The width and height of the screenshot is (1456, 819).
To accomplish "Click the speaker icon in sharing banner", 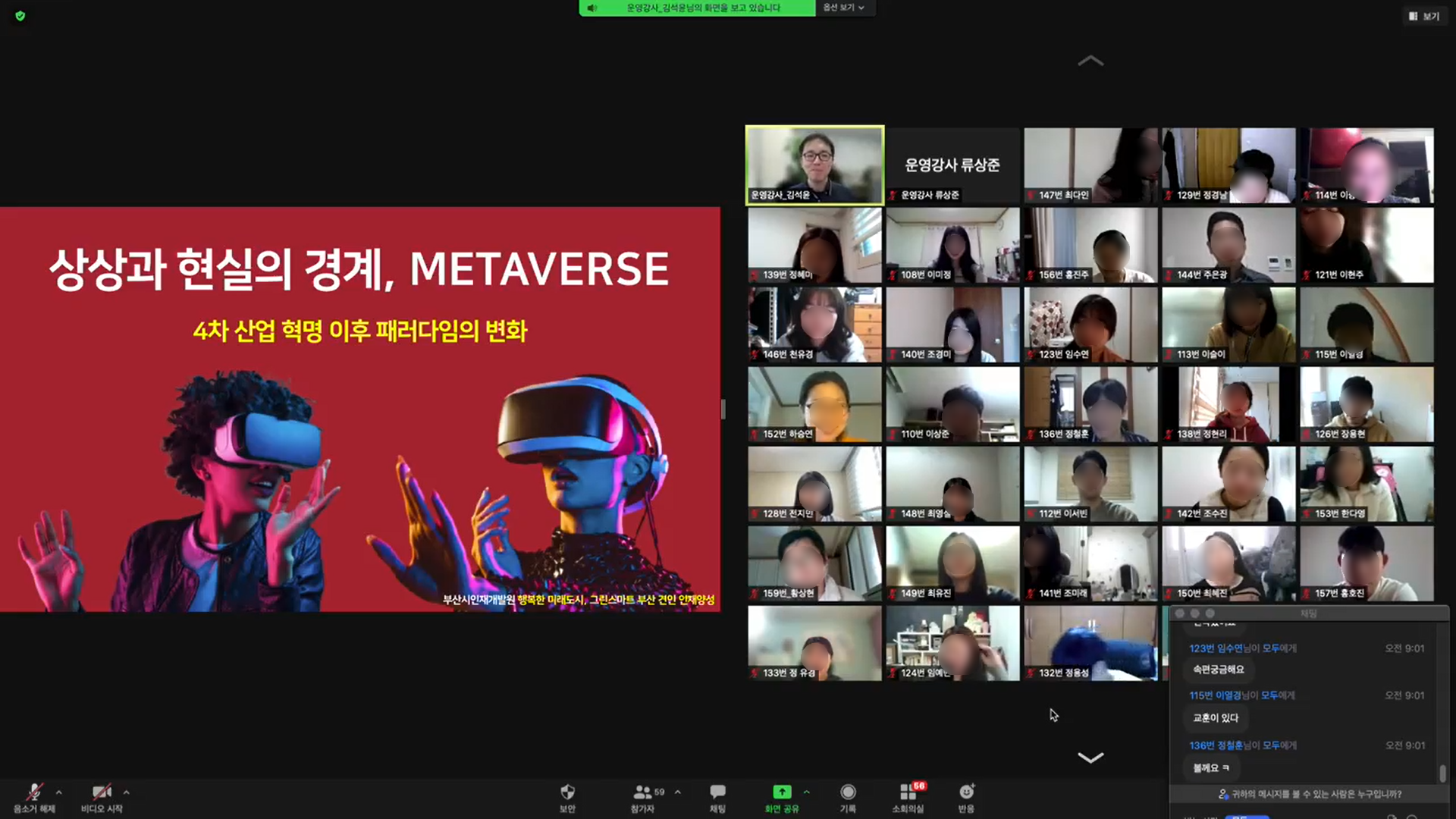I will pos(592,8).
